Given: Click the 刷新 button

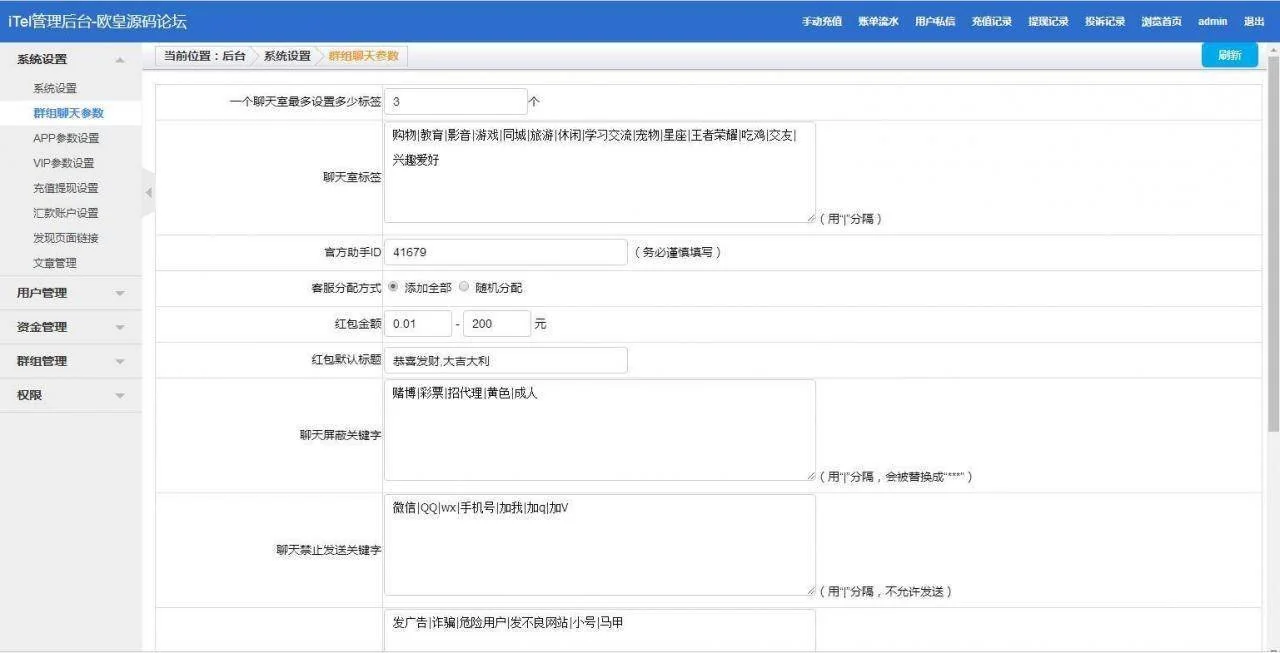Looking at the screenshot, I should (1229, 56).
